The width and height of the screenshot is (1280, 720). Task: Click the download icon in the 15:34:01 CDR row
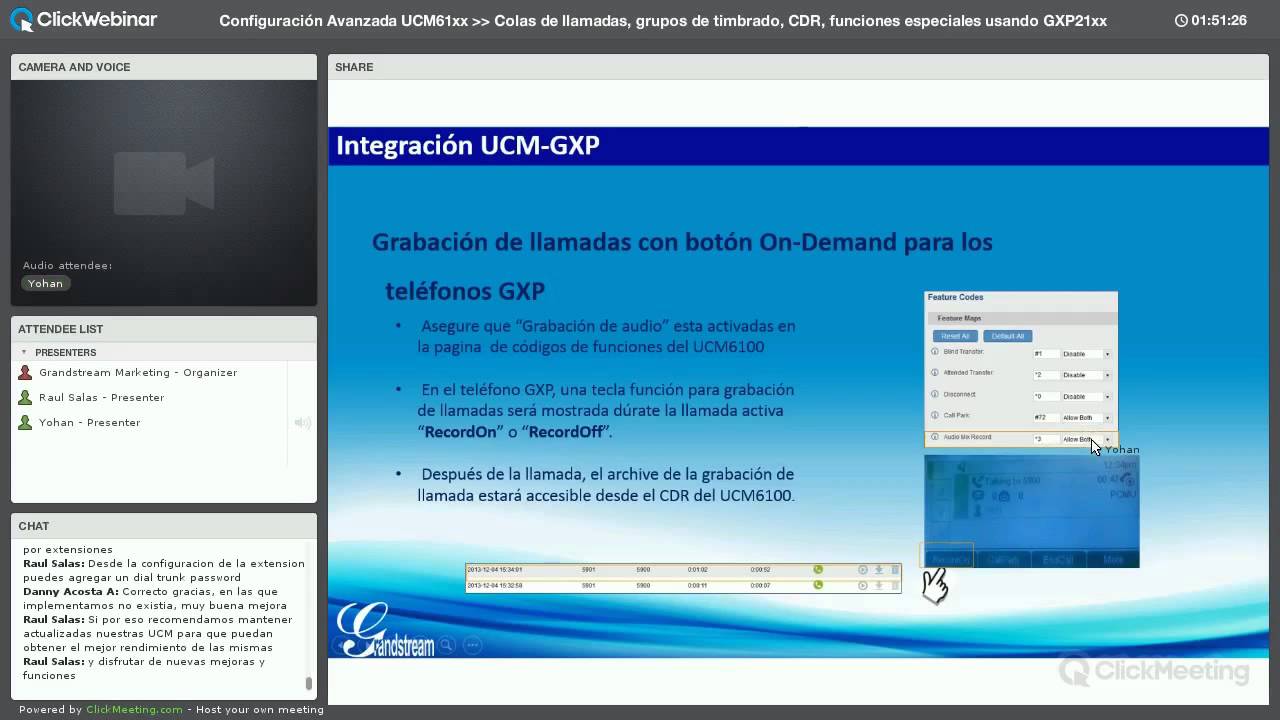(x=879, y=570)
